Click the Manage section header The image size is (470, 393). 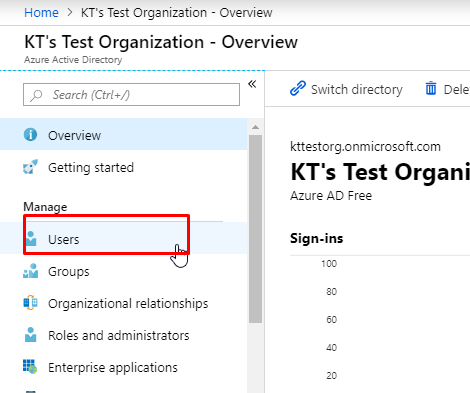pyautogui.click(x=45, y=207)
